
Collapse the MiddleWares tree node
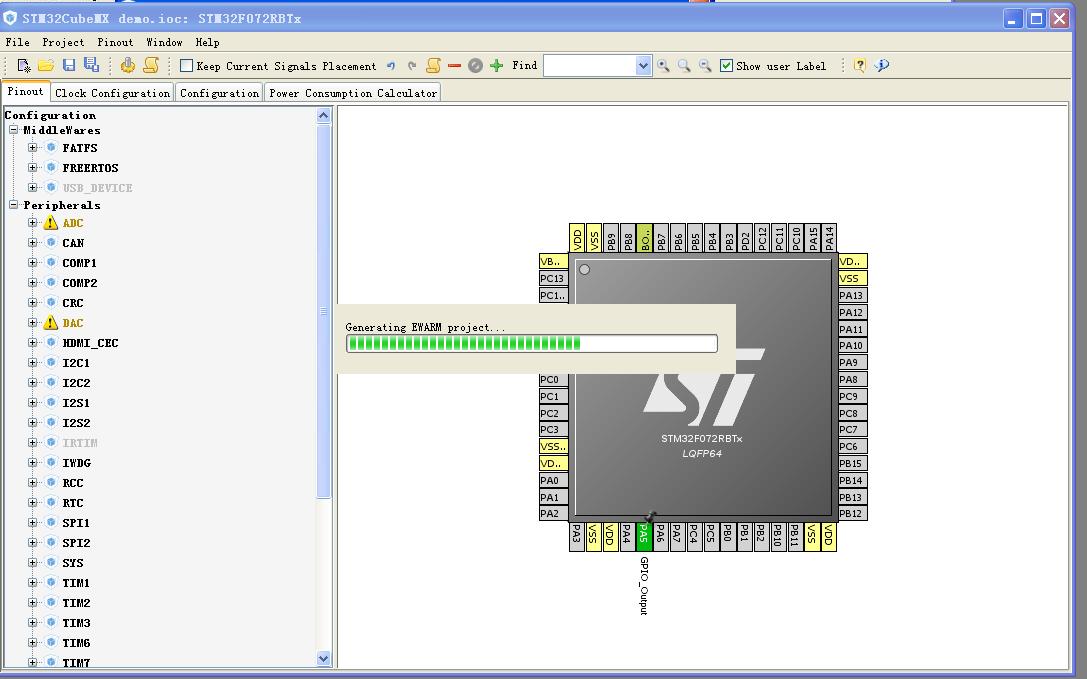pyautogui.click(x=14, y=130)
